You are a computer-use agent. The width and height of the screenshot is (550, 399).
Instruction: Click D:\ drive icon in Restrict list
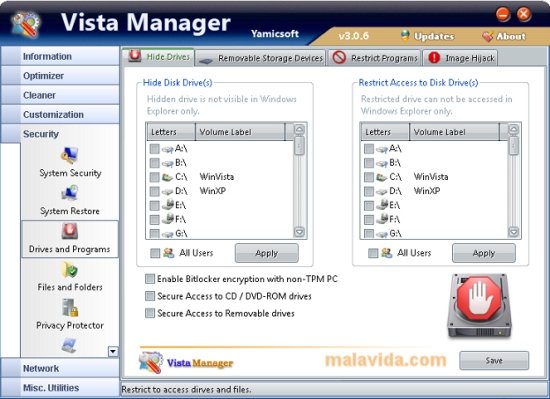(x=382, y=192)
